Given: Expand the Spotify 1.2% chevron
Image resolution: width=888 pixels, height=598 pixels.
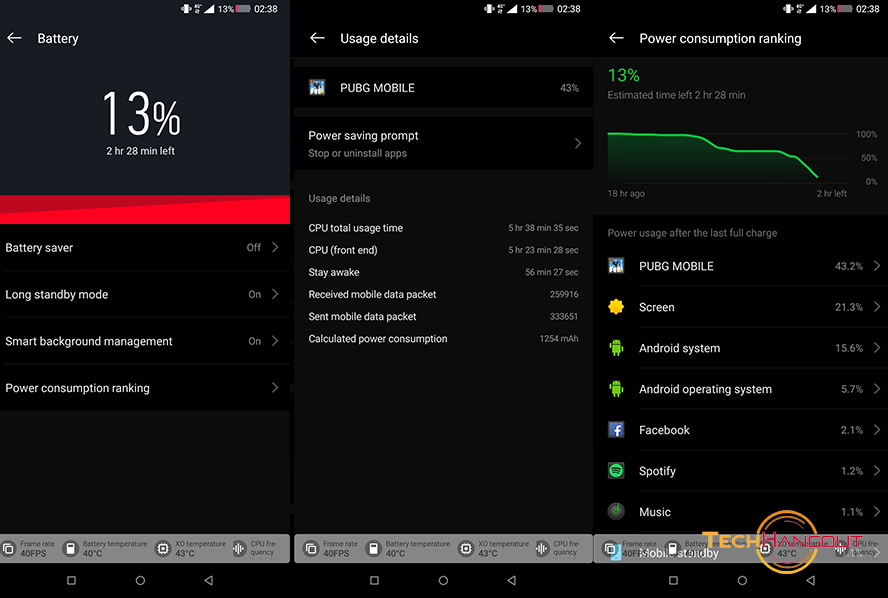Looking at the screenshot, I should (877, 471).
